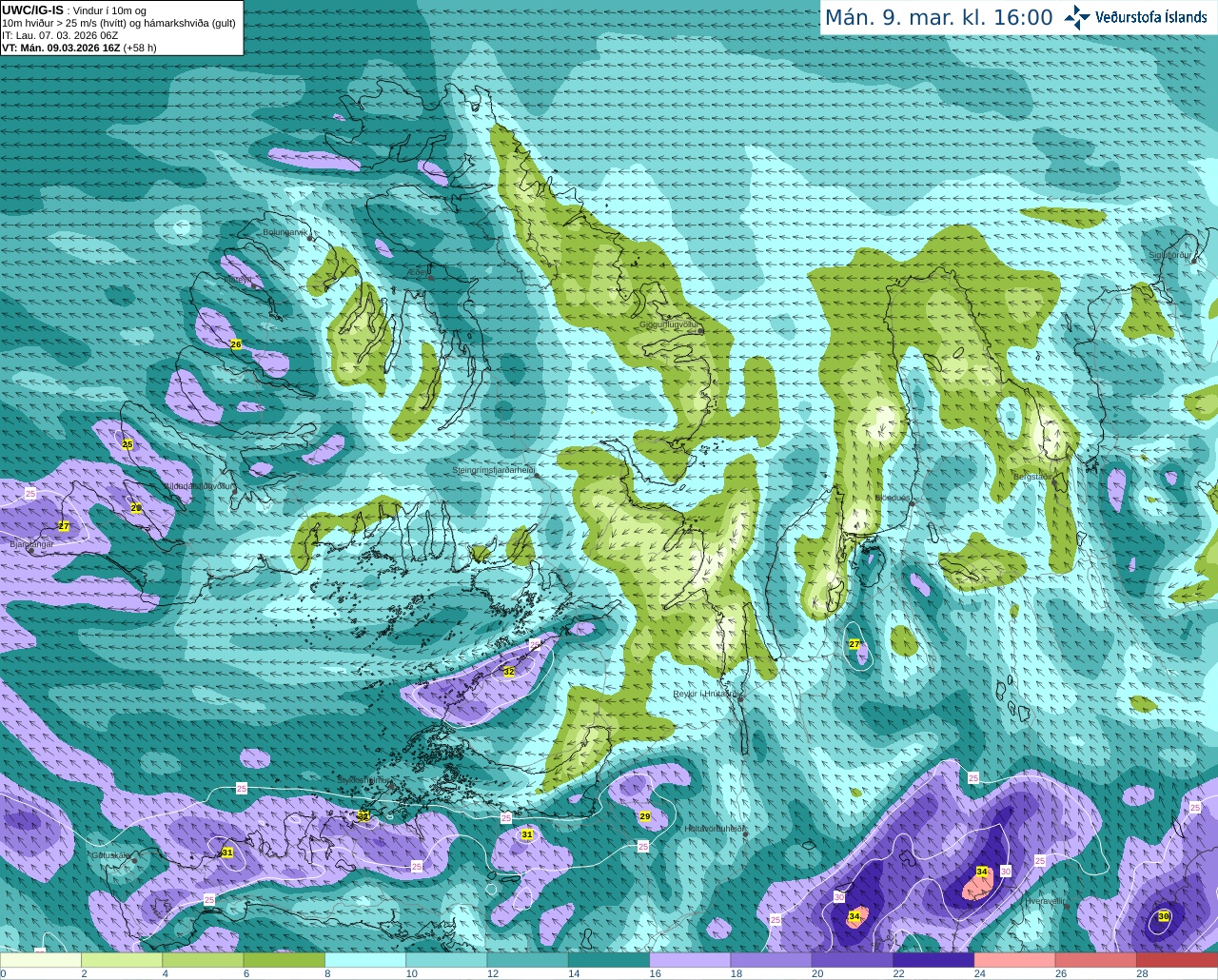Viewport: 1218px width, 980px height.
Task: Click the 24–26 m/s pink legend swatch
Action: pos(1014,960)
